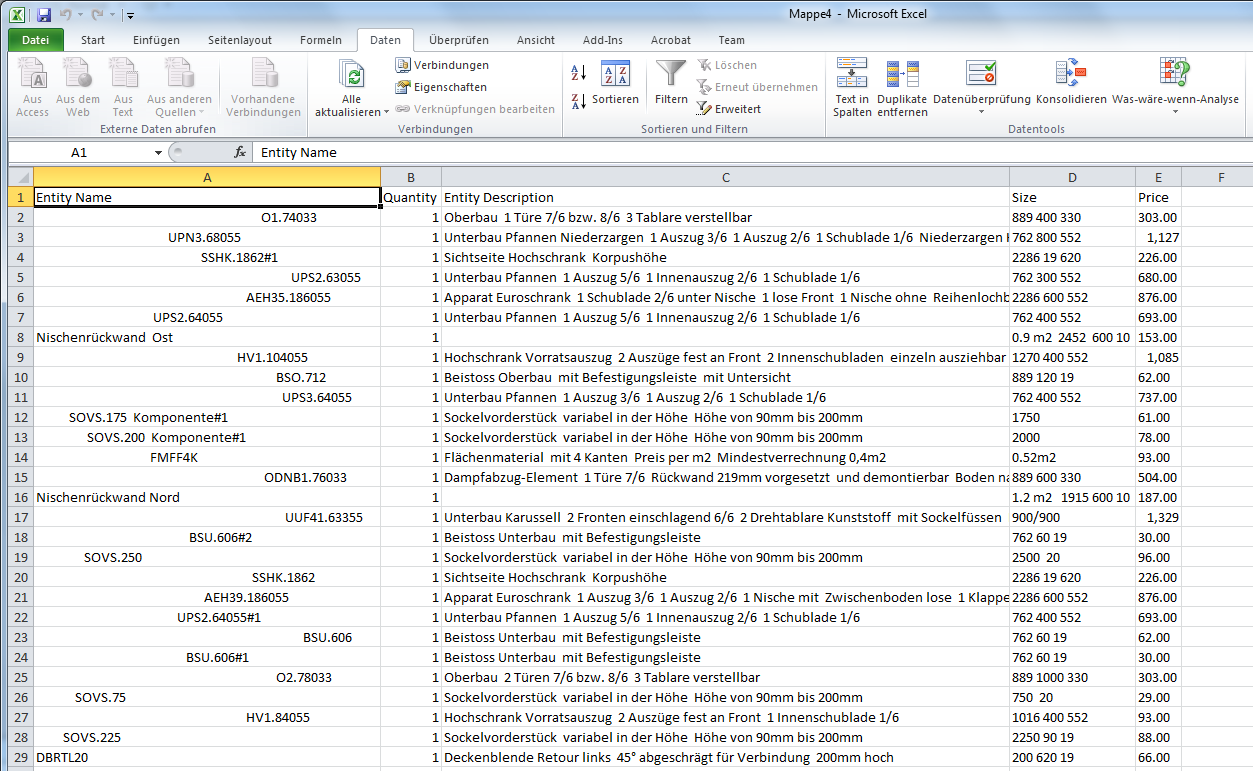
Task: Select column C header
Action: coord(725,177)
